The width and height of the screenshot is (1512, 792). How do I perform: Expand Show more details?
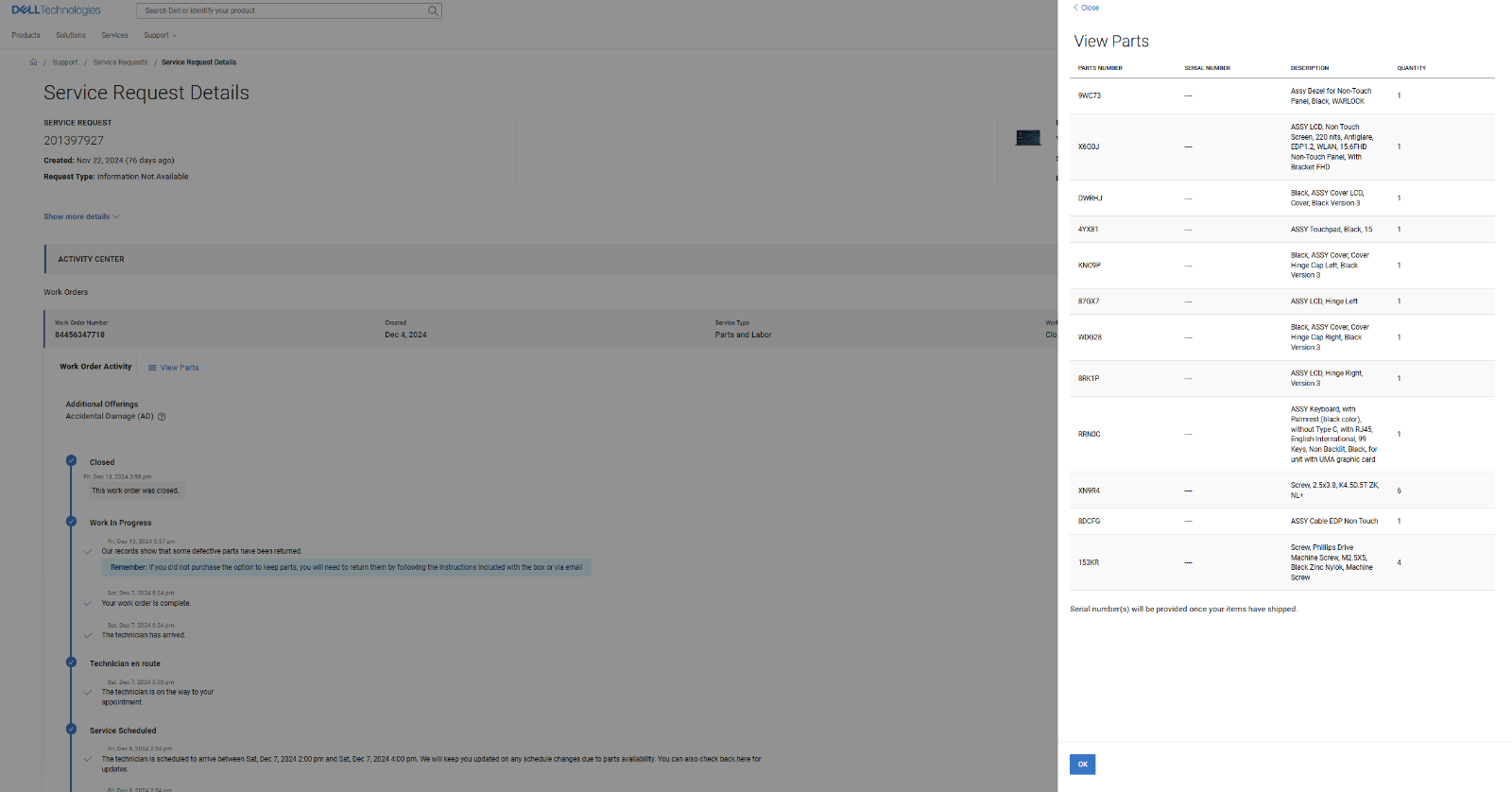coord(81,216)
